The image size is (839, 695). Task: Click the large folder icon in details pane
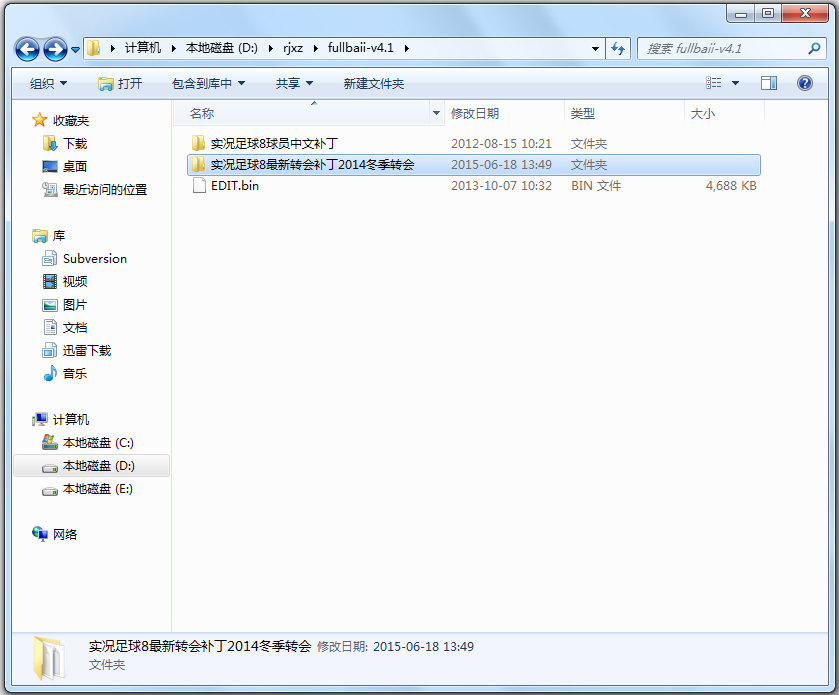[x=50, y=658]
